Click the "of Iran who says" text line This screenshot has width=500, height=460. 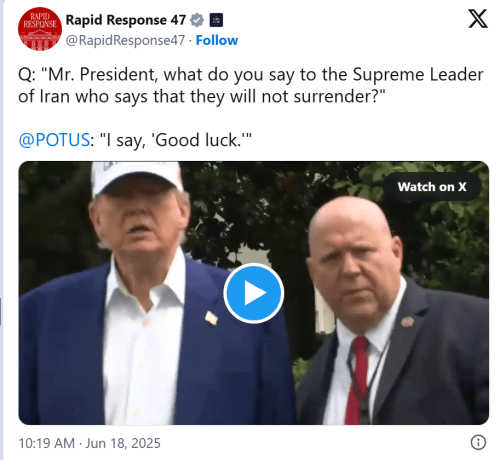[83, 97]
